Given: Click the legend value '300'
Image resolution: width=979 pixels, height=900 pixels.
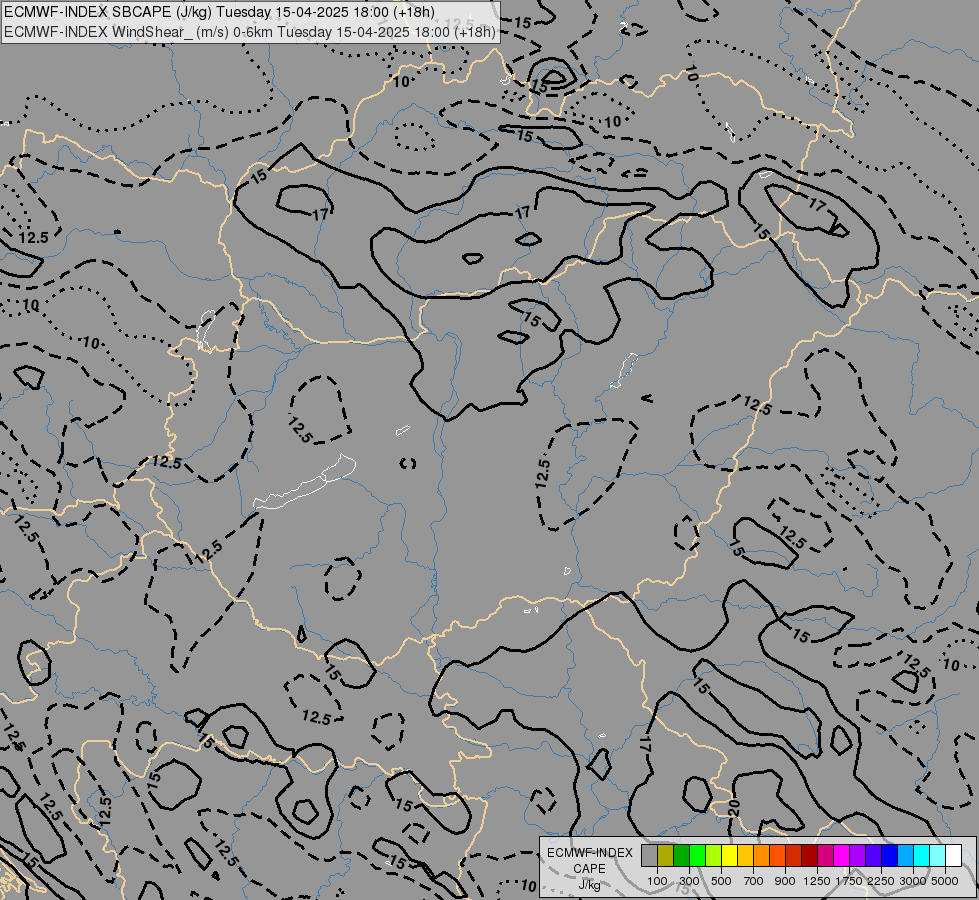Looking at the screenshot, I should 689,881.
